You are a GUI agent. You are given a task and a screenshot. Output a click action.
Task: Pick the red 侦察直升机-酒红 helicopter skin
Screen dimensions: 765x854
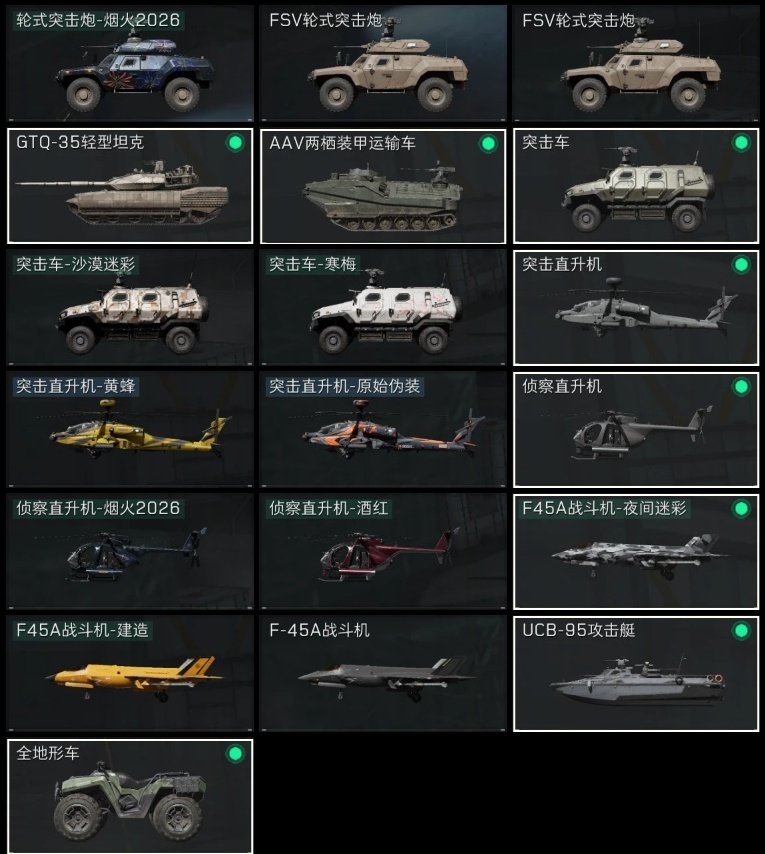click(x=383, y=552)
